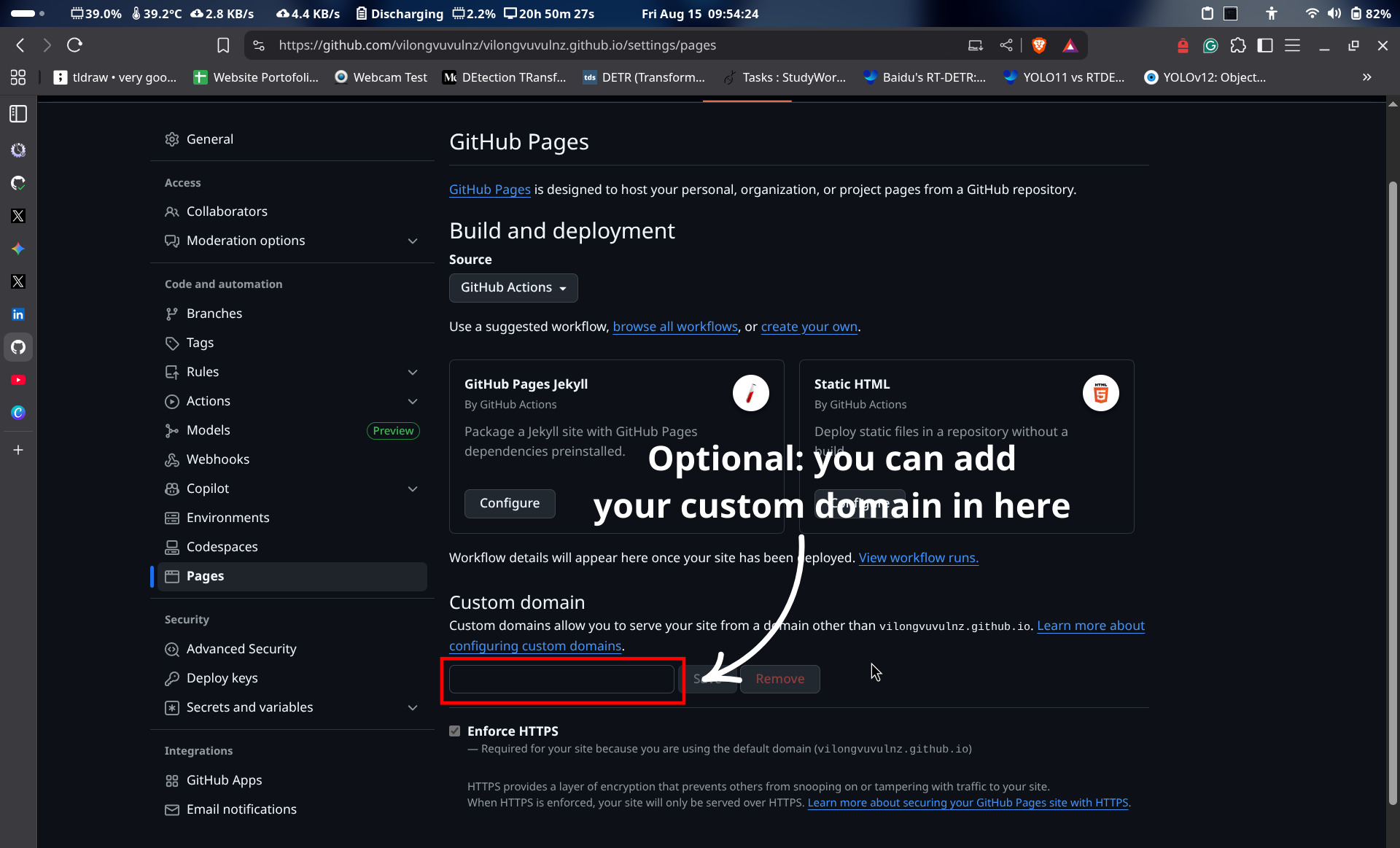The height and width of the screenshot is (848, 1400).
Task: Open the tab groups grid icon in bookmarks bar
Action: pyautogui.click(x=18, y=77)
